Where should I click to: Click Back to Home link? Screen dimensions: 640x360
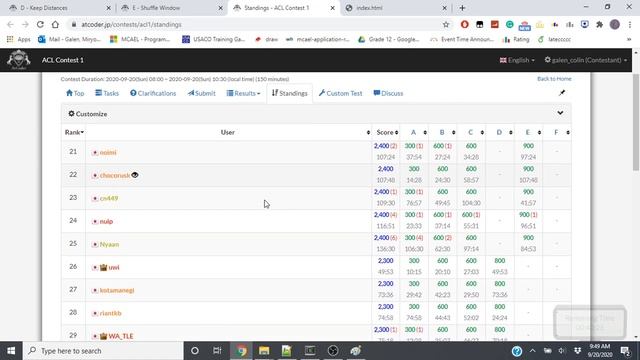554,79
